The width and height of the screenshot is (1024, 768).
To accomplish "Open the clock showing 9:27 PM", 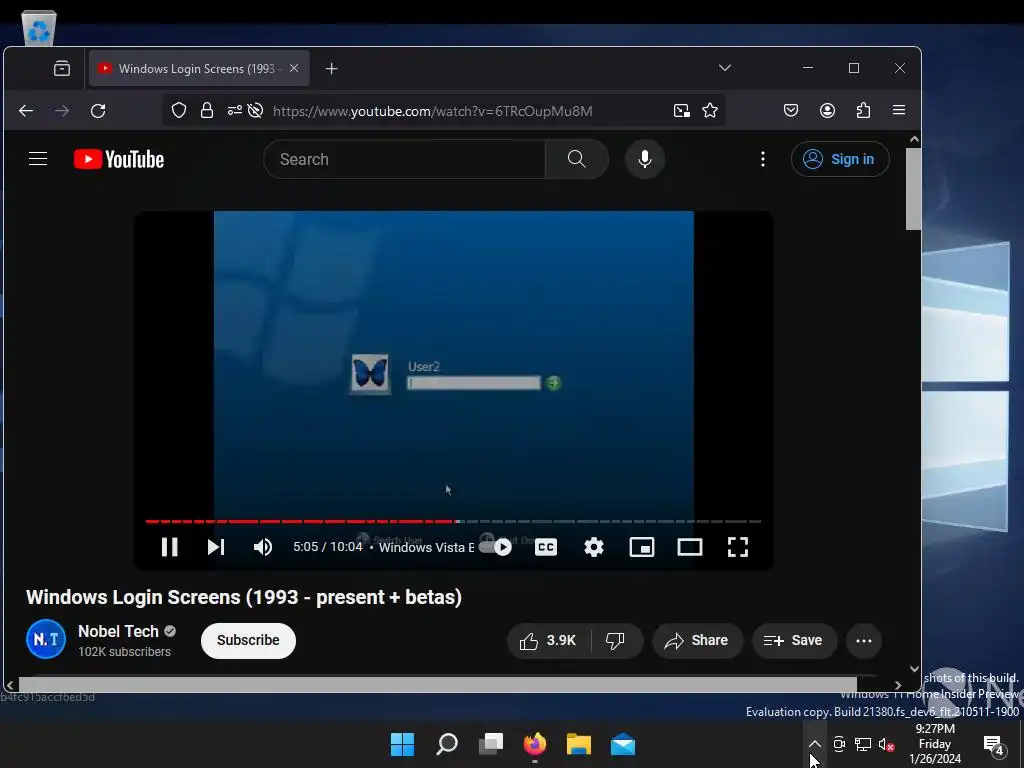I will [x=935, y=744].
